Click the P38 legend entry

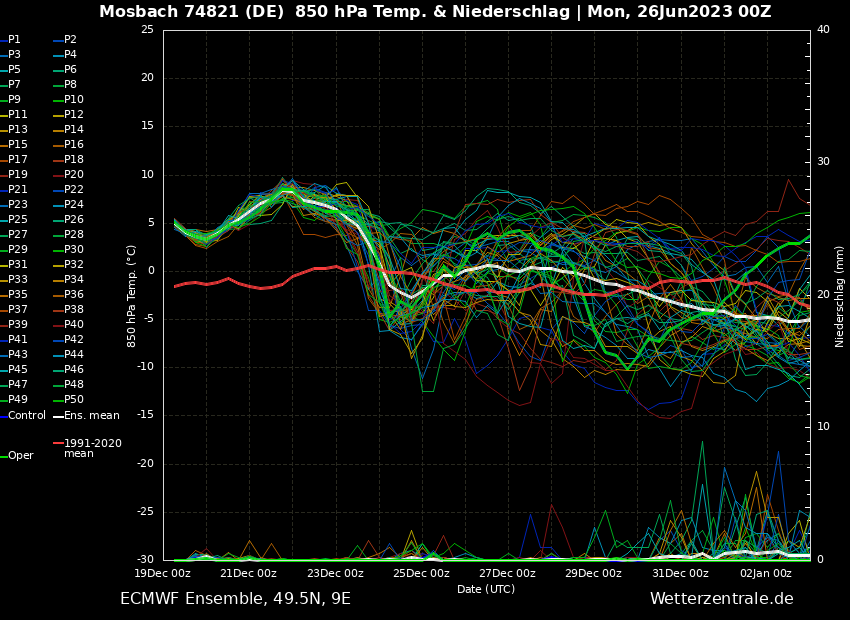[74, 310]
